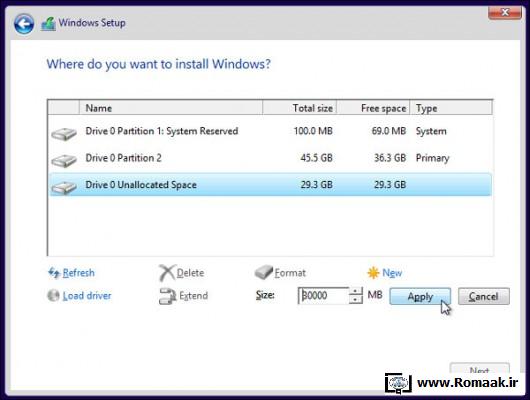Choose the Delete partition option

pos(190,273)
